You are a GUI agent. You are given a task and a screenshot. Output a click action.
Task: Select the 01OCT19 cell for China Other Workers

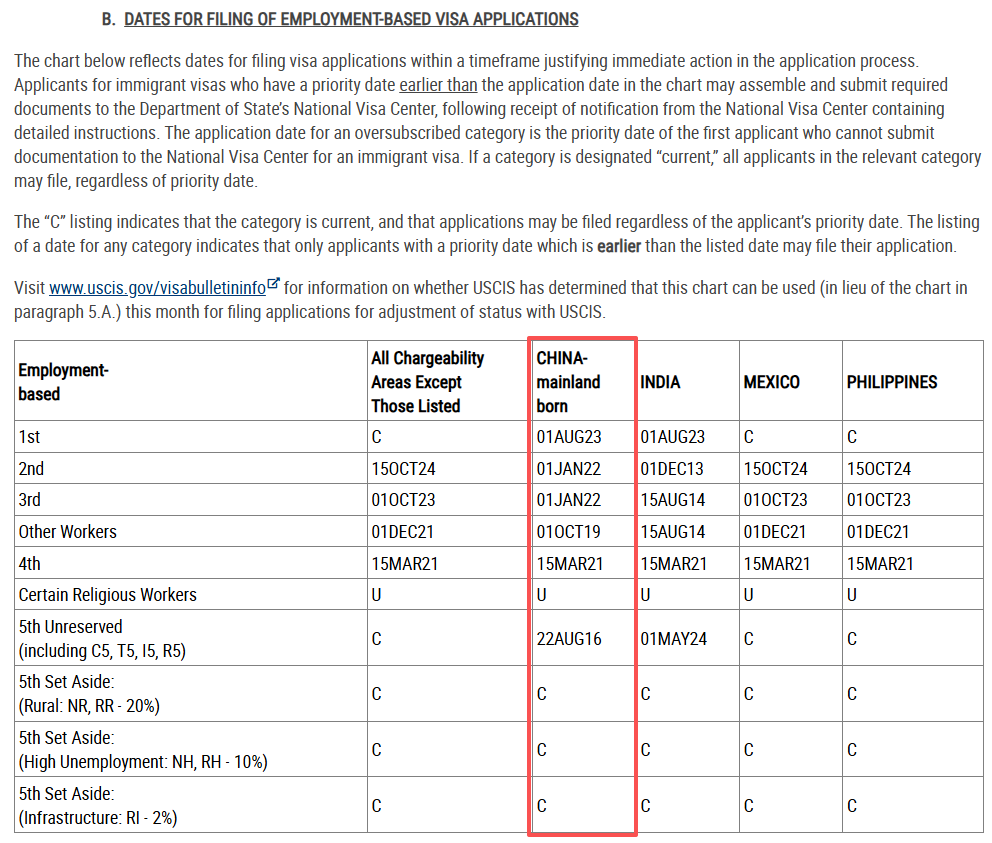pyautogui.click(x=569, y=532)
